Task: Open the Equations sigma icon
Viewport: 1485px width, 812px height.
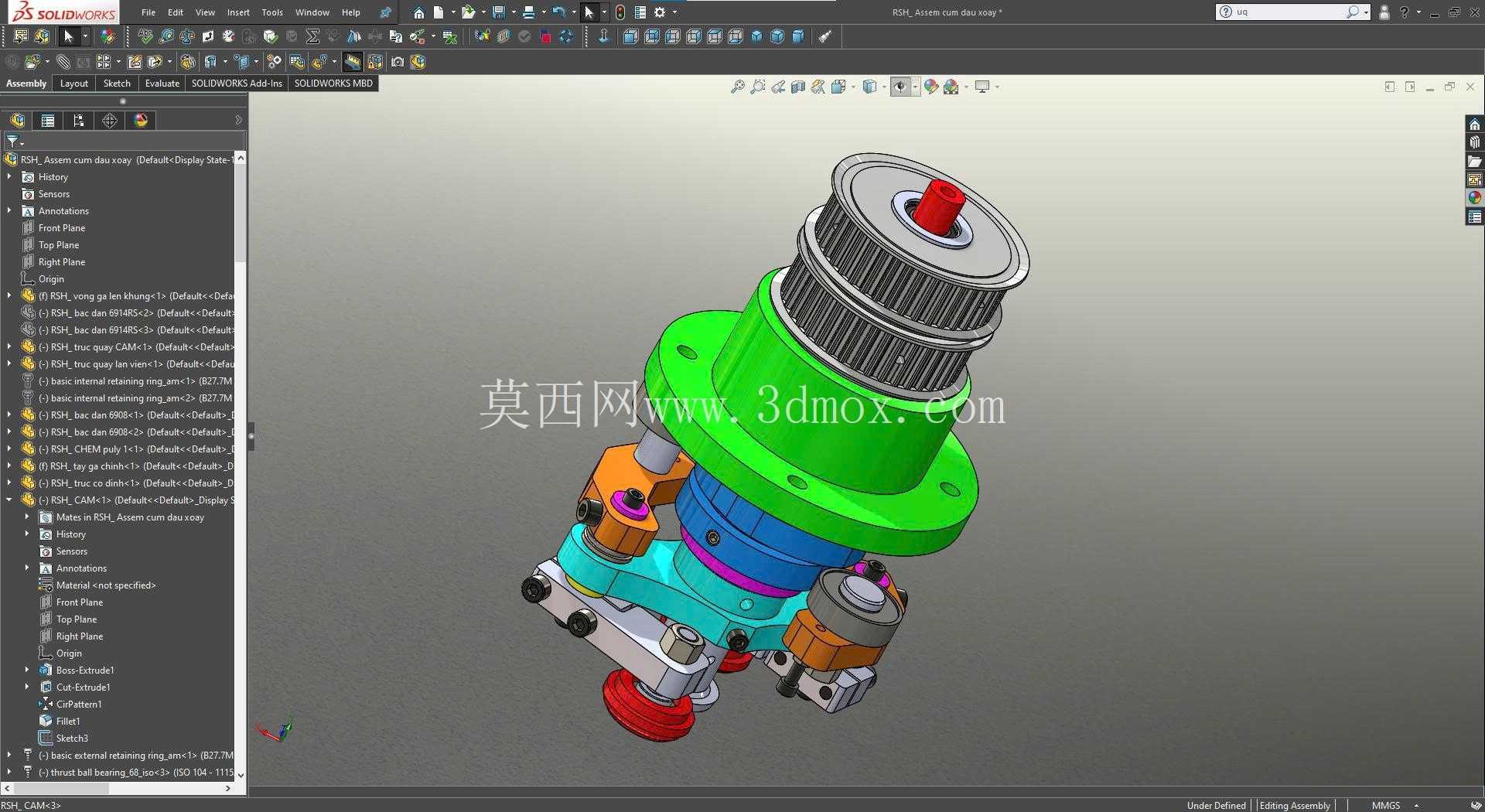Action: click(312, 36)
